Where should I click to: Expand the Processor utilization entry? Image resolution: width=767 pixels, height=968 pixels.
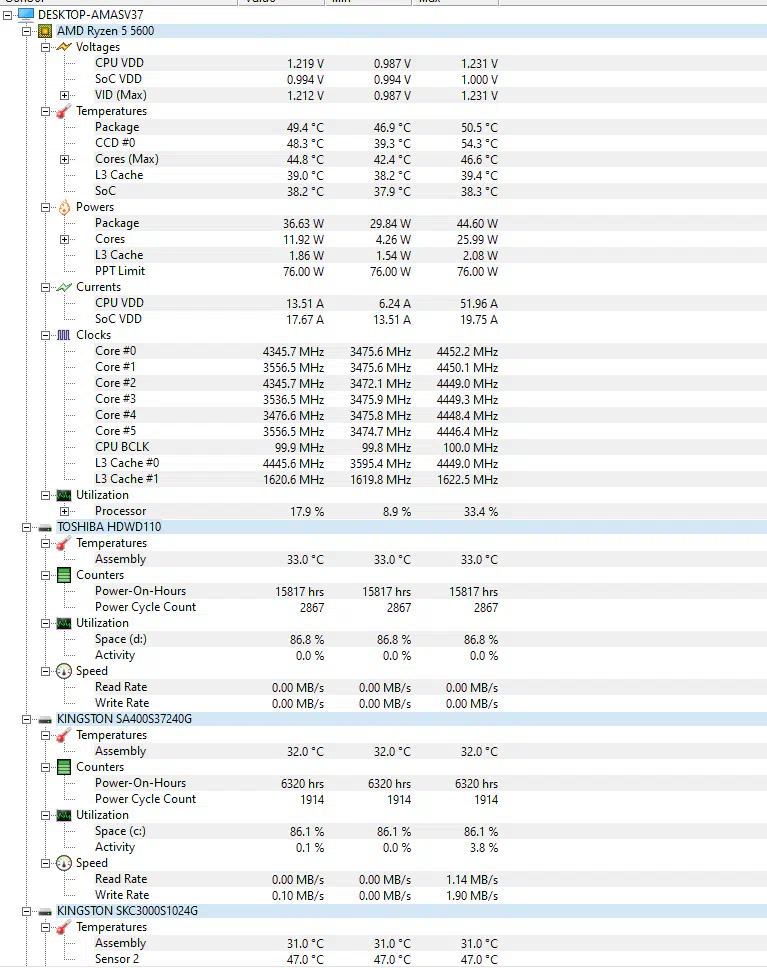tap(64, 511)
